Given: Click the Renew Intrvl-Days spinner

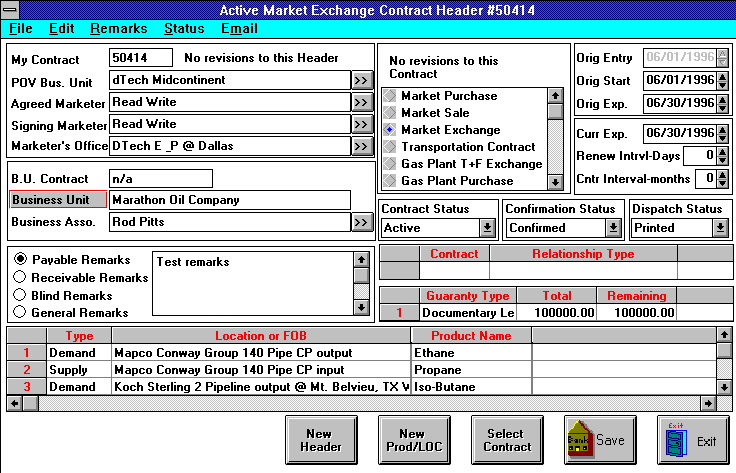Looking at the screenshot, I should click(723, 156).
